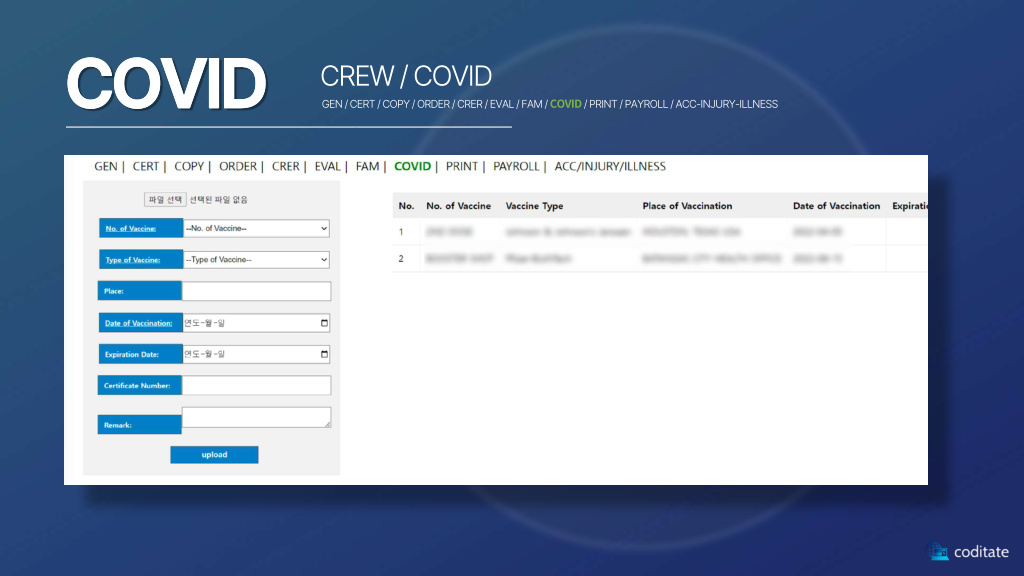This screenshot has height=576, width=1024.
Task: Open the FAM tab
Action: click(367, 166)
